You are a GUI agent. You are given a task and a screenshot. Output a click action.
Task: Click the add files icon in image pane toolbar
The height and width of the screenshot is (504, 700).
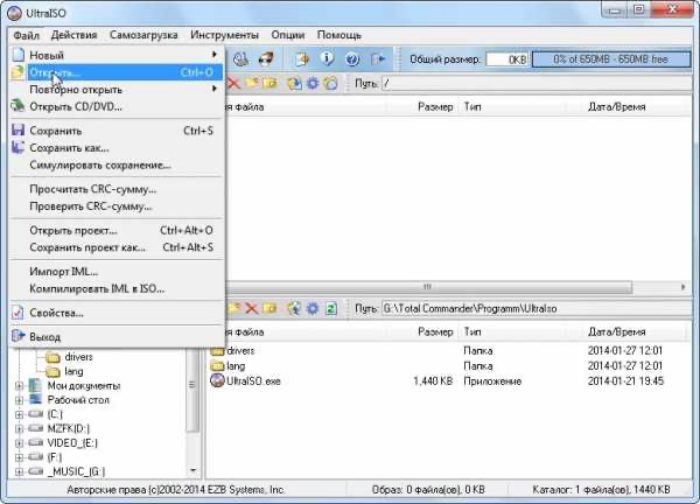coord(295,83)
